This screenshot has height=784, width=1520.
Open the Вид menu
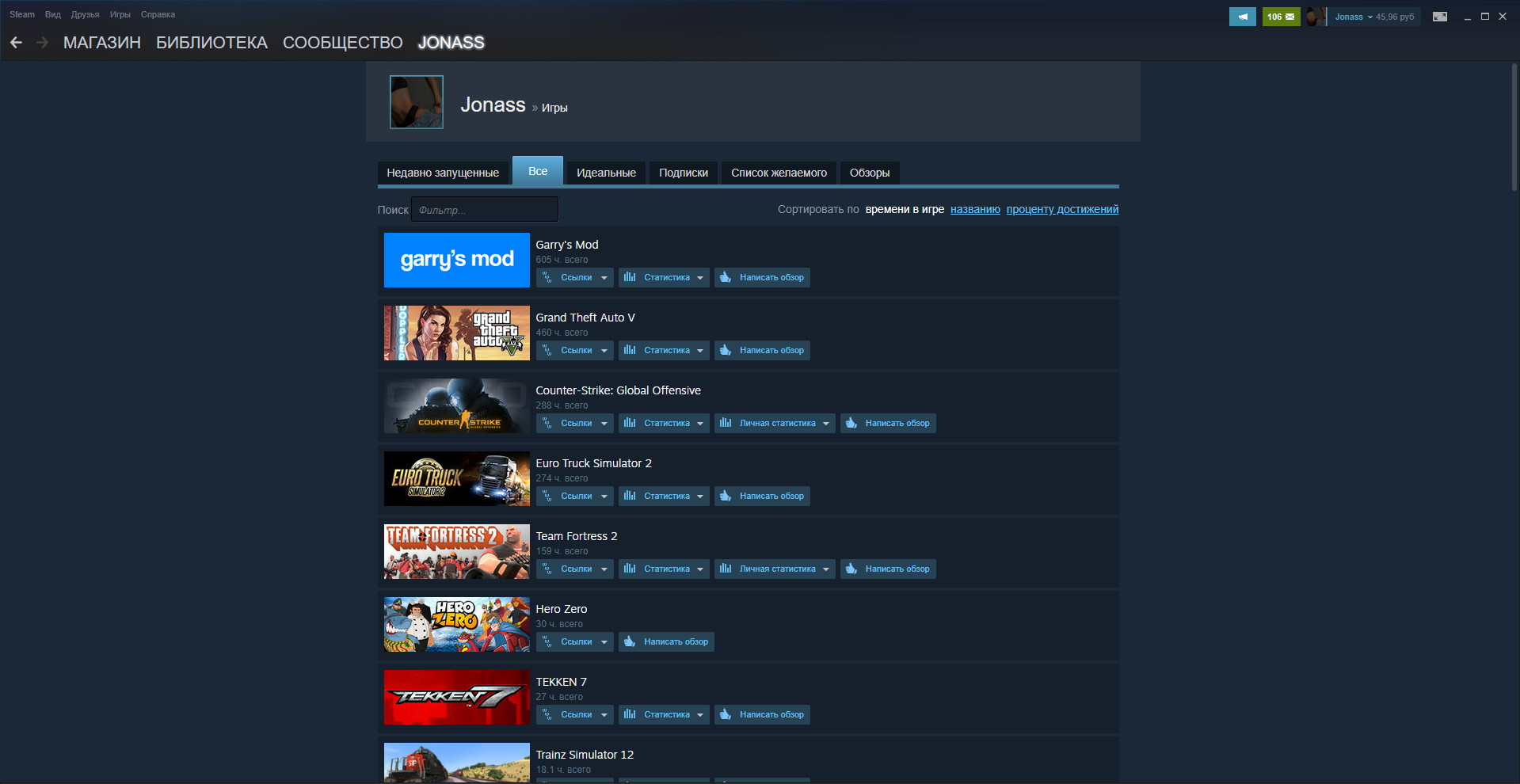point(53,14)
